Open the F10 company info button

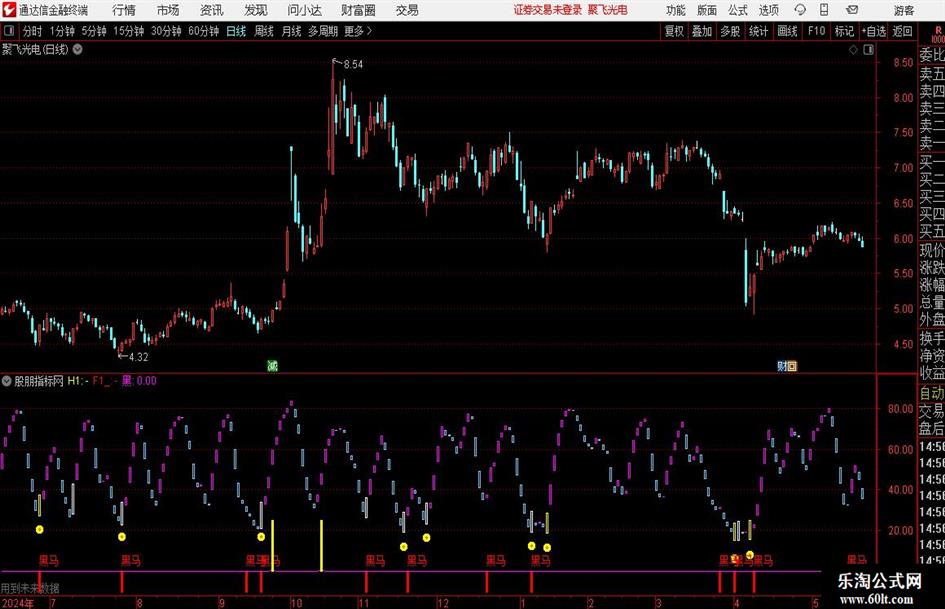point(816,31)
